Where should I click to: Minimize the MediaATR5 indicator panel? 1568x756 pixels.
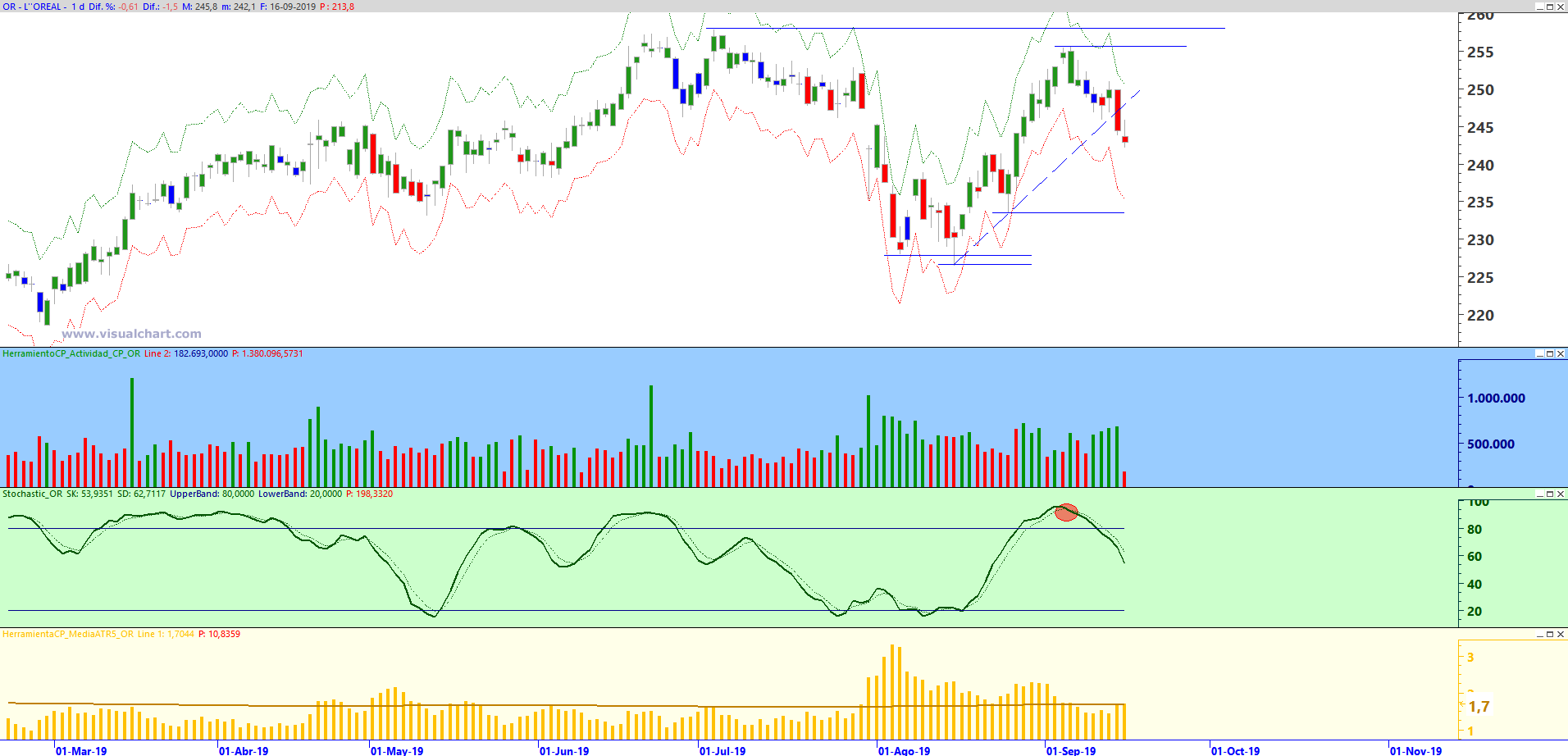click(1539, 634)
